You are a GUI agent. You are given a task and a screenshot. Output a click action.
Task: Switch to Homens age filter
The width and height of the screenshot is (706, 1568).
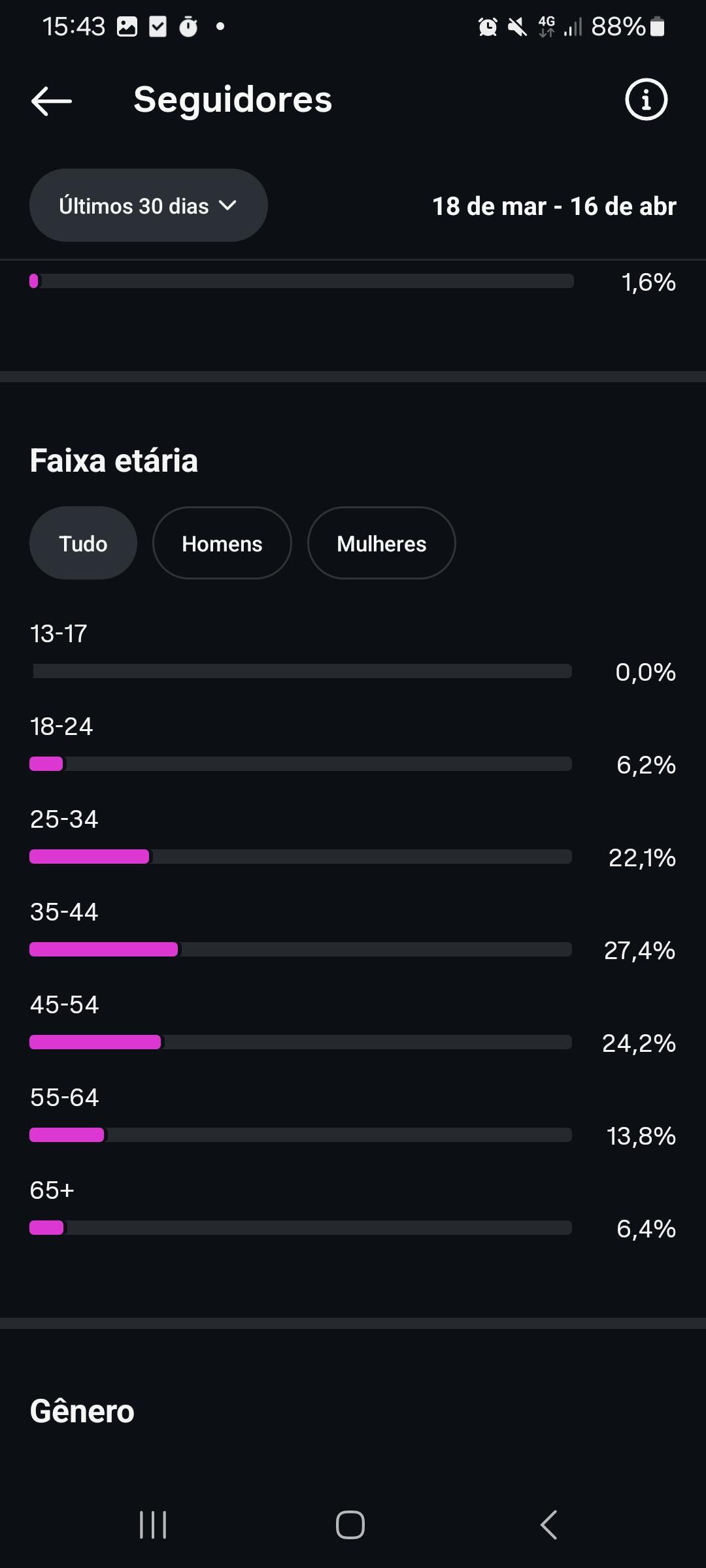(222, 544)
